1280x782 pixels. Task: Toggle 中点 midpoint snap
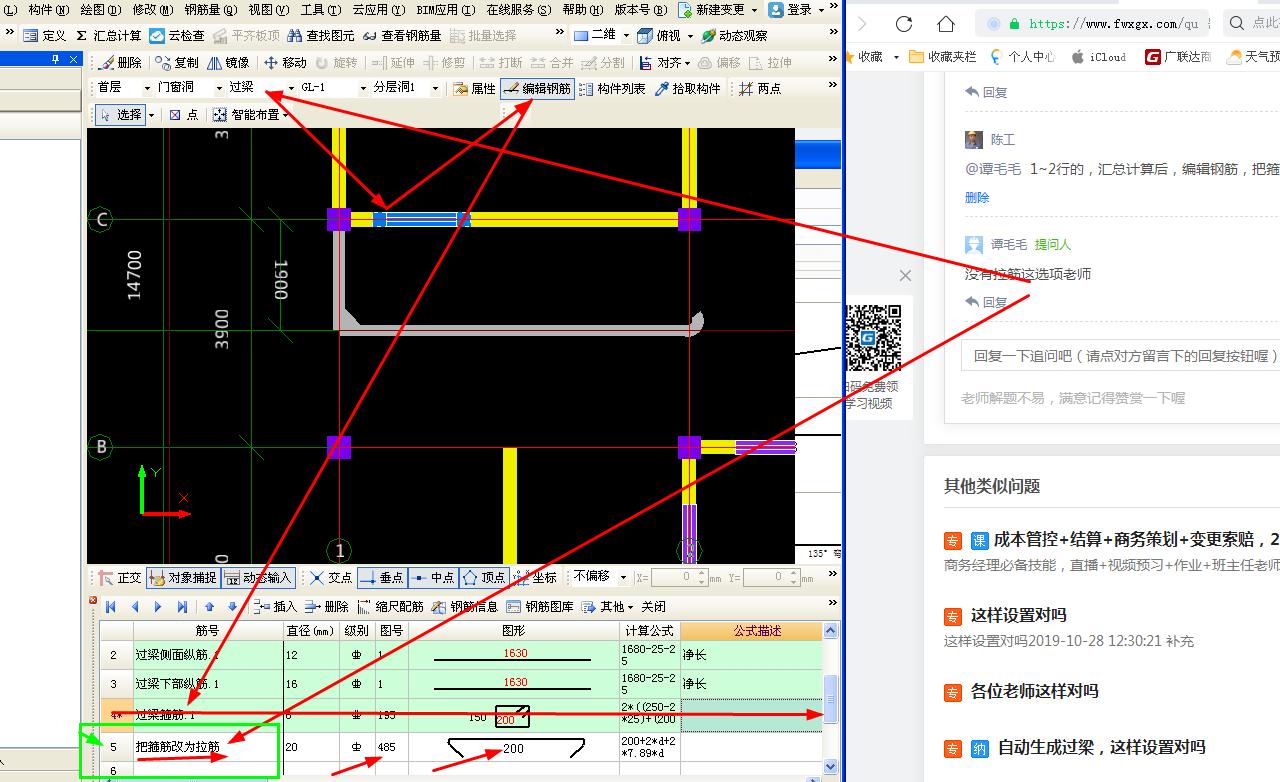pos(433,577)
